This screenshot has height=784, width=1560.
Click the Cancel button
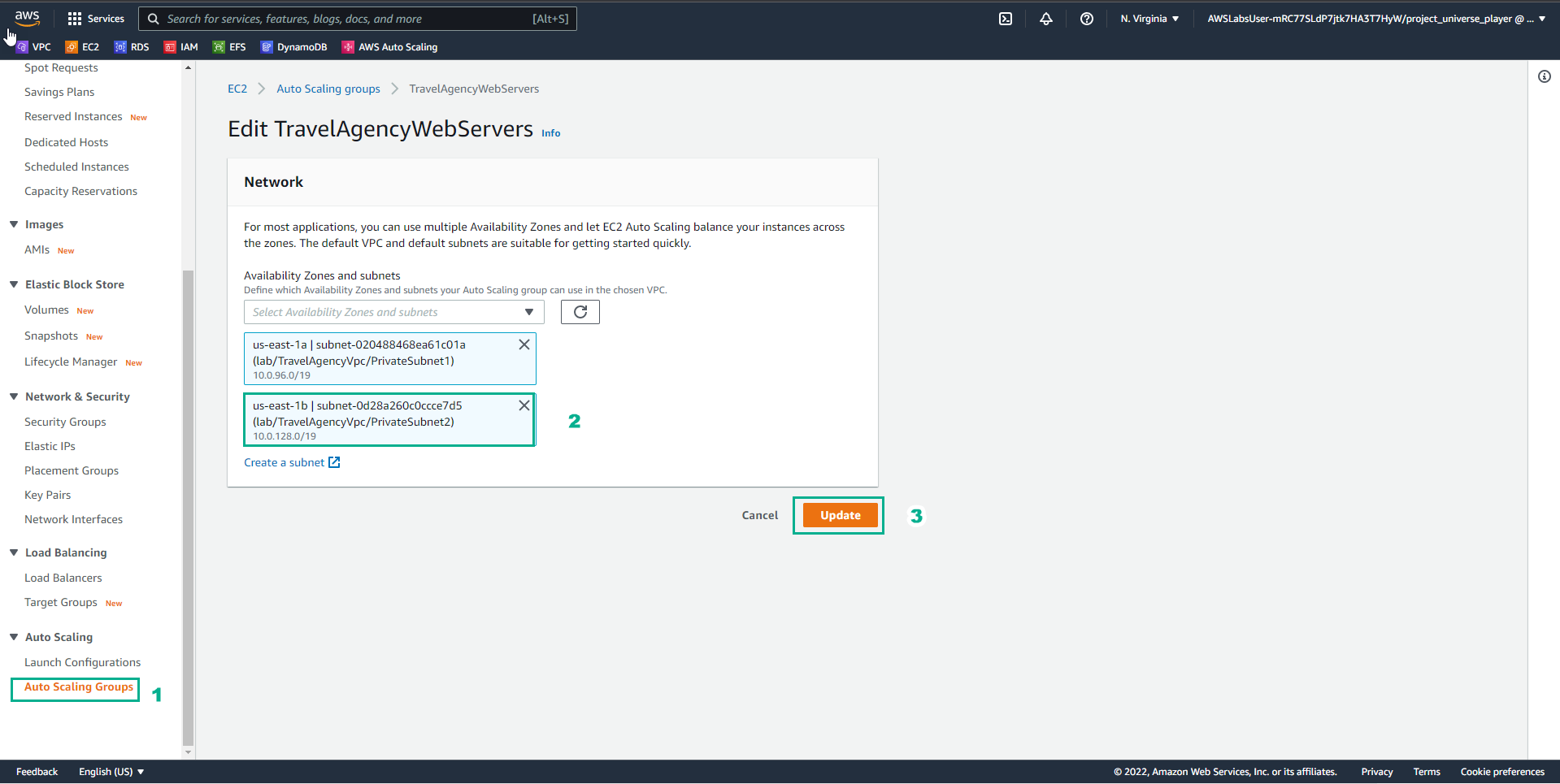click(760, 515)
